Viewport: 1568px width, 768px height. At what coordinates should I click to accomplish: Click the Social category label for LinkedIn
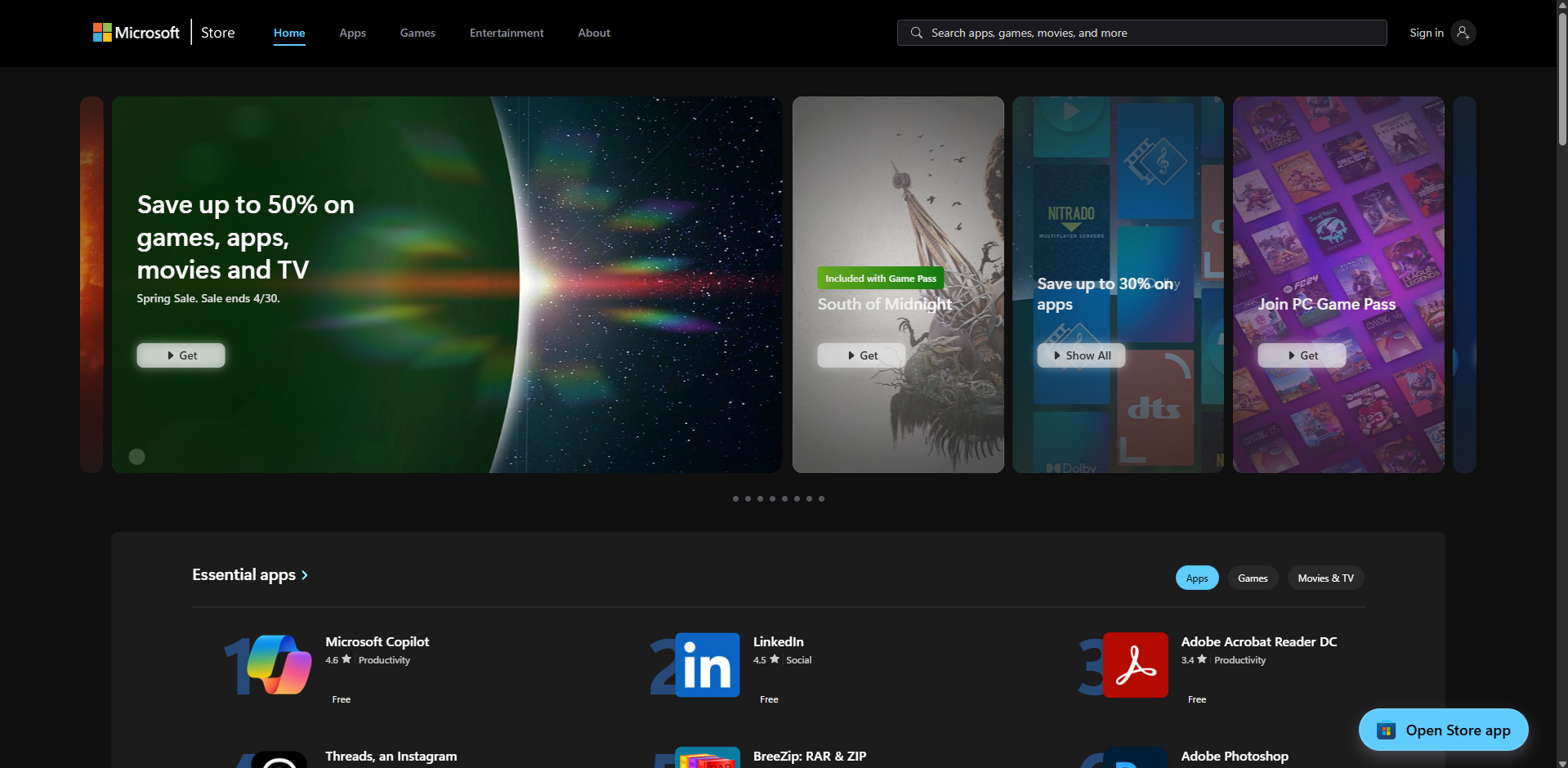point(799,660)
